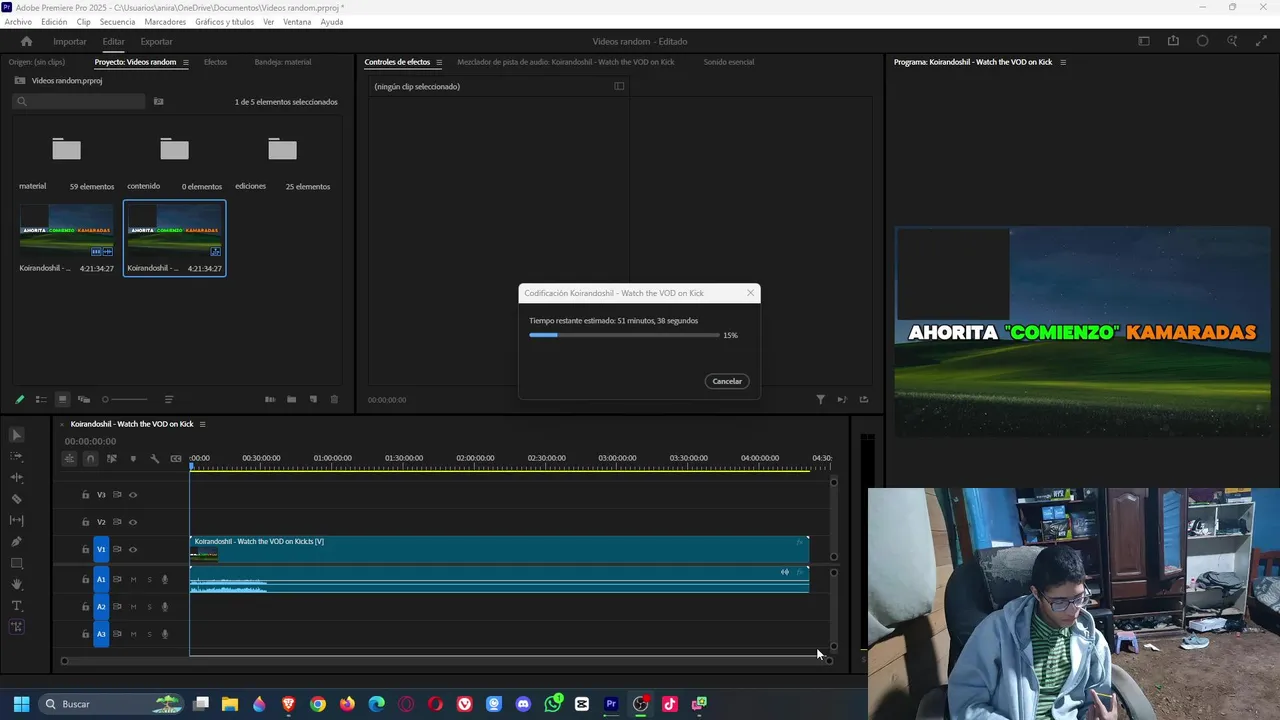Select the Ripple Edit tool
The image size is (1280, 720).
(x=17, y=477)
